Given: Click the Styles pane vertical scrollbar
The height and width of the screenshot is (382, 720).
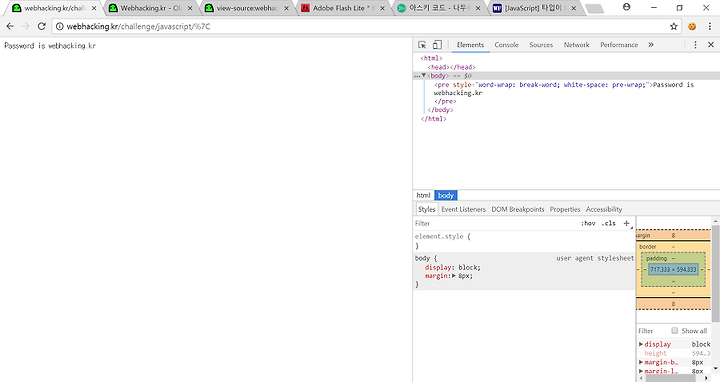Looking at the screenshot, I should point(715,275).
